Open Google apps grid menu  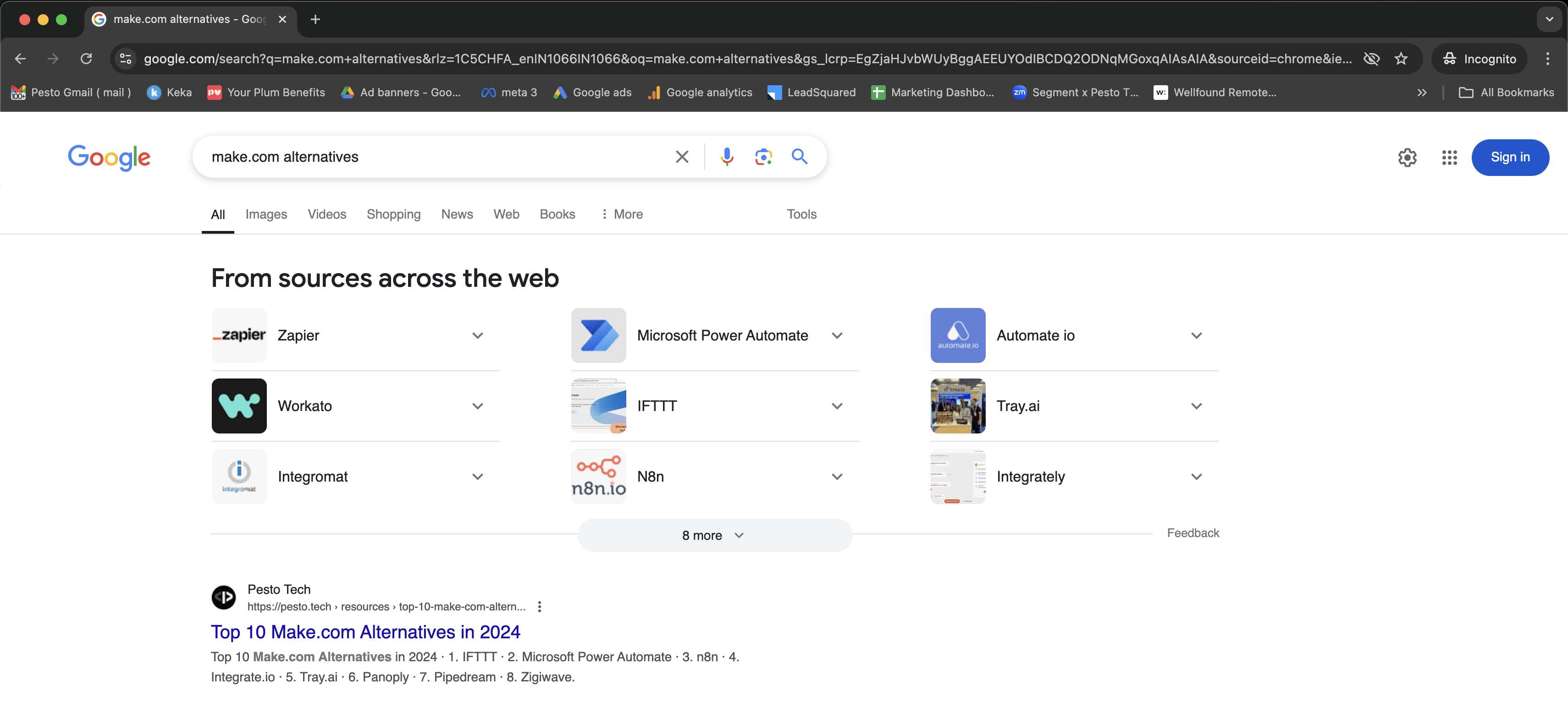pyautogui.click(x=1449, y=158)
